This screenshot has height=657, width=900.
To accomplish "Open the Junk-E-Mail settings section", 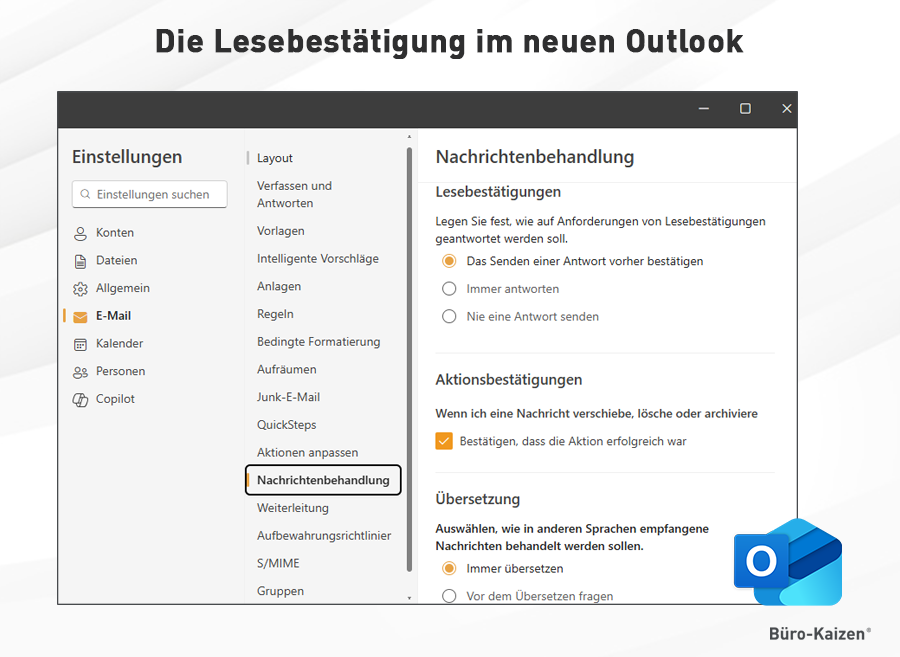I will point(288,397).
